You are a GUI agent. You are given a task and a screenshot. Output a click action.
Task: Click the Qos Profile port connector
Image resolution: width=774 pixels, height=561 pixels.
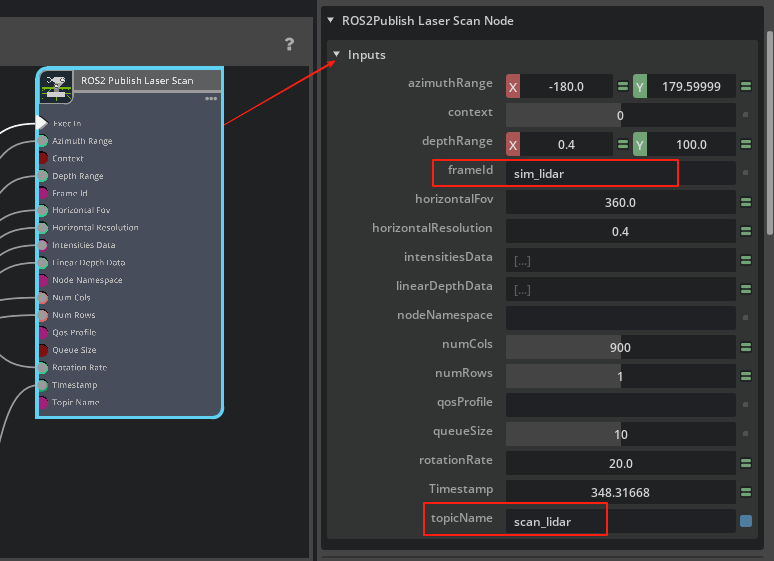tap(43, 332)
